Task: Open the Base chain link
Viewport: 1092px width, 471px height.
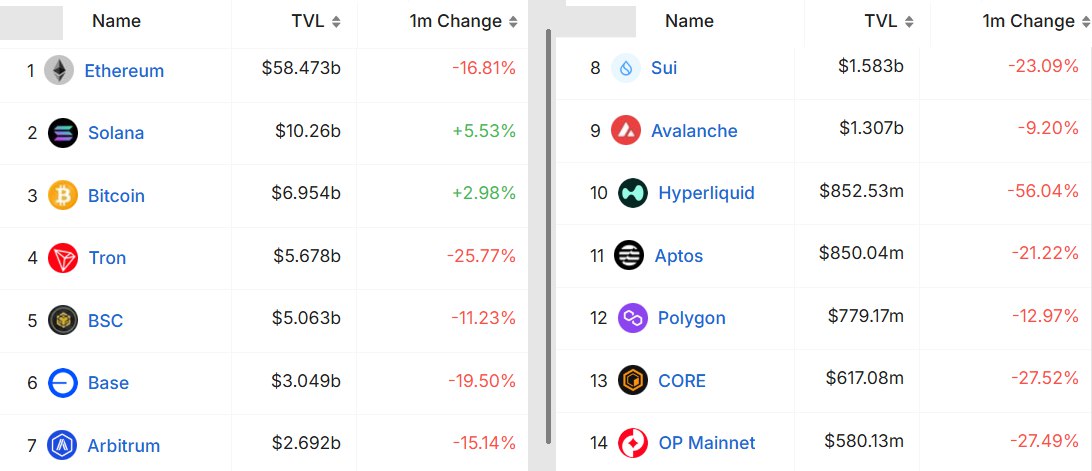Action: tap(107, 383)
